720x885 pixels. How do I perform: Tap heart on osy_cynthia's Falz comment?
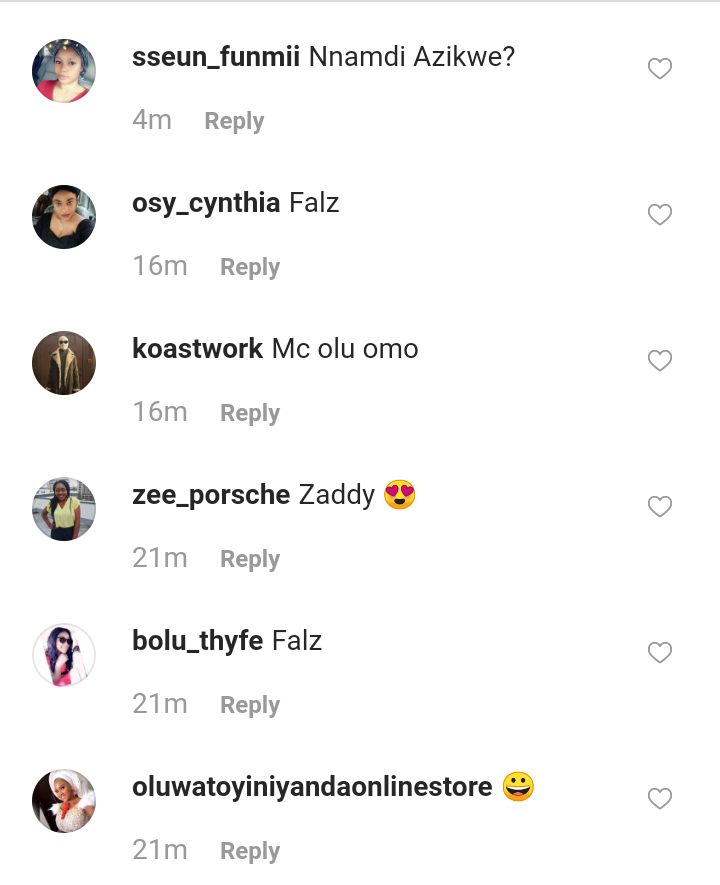(659, 215)
